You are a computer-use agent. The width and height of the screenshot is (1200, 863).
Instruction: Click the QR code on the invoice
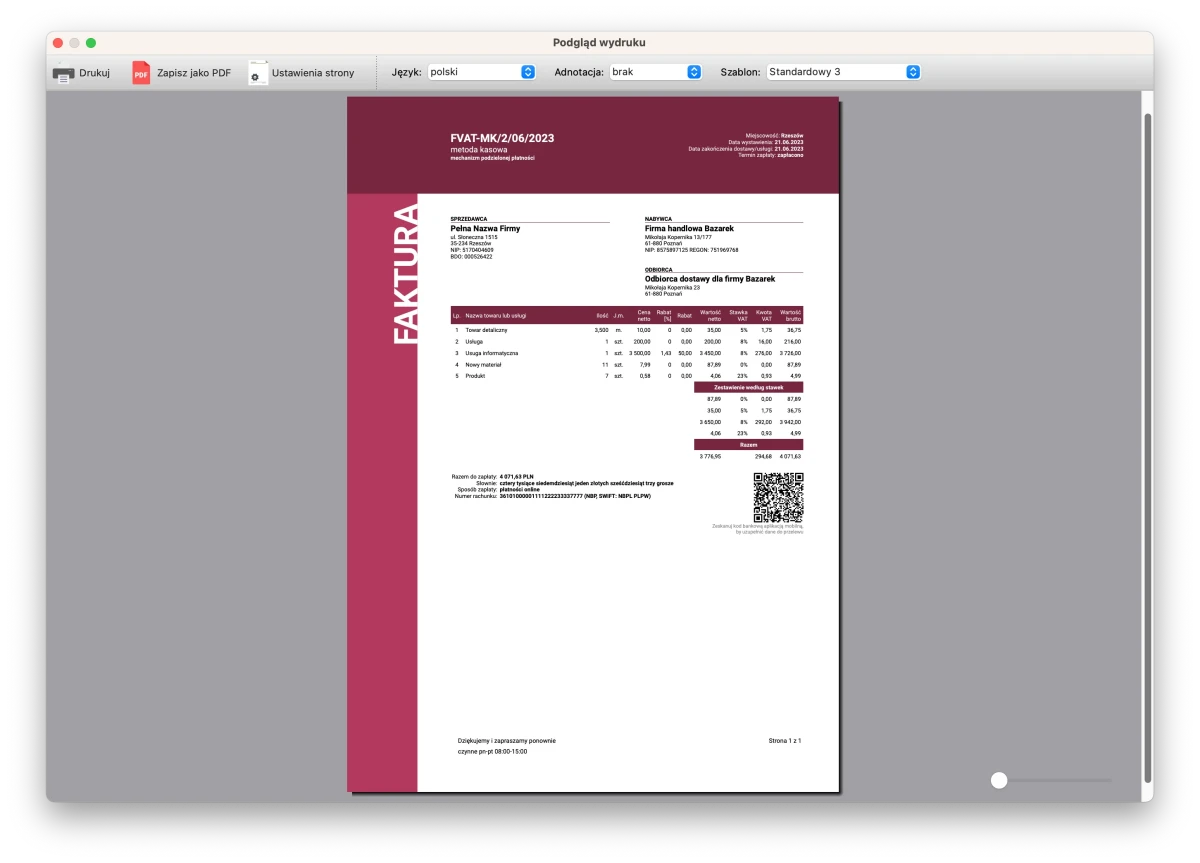click(x=778, y=497)
